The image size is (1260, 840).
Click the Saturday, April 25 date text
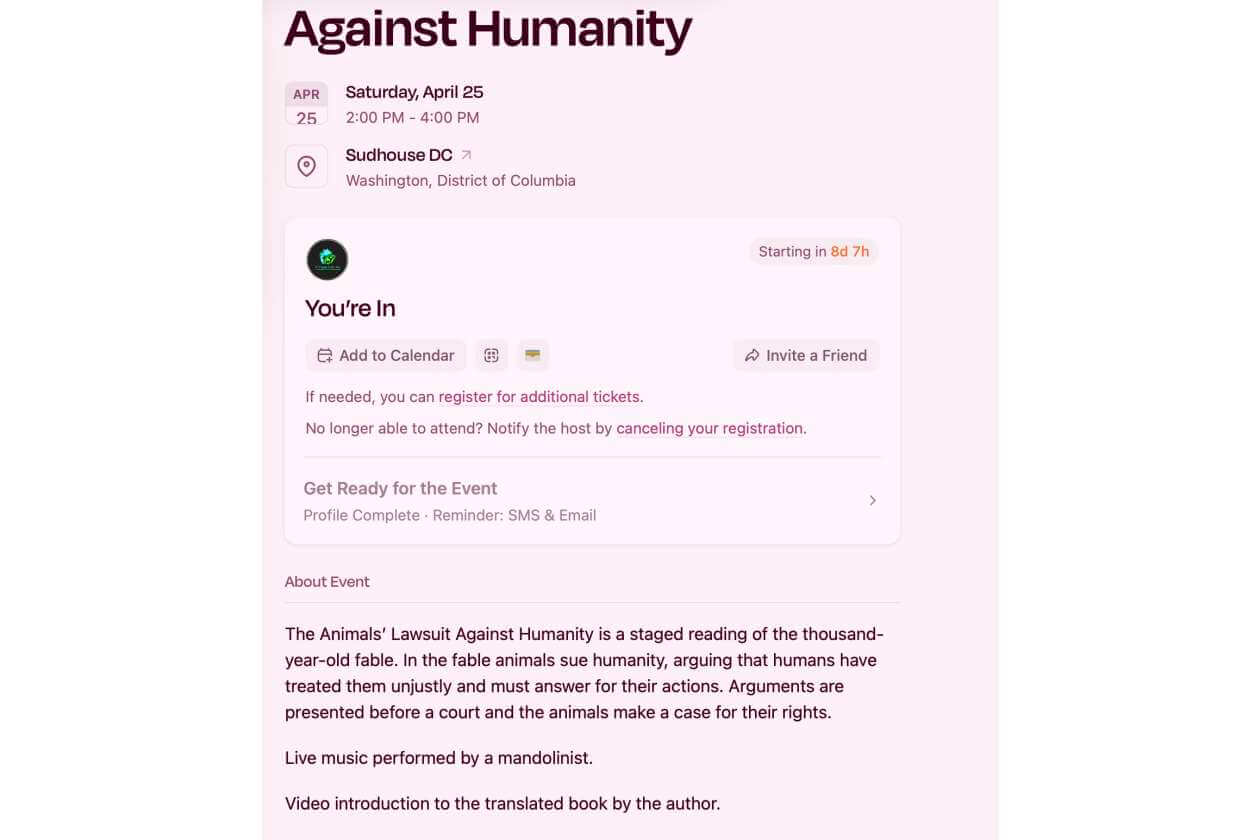(x=414, y=92)
